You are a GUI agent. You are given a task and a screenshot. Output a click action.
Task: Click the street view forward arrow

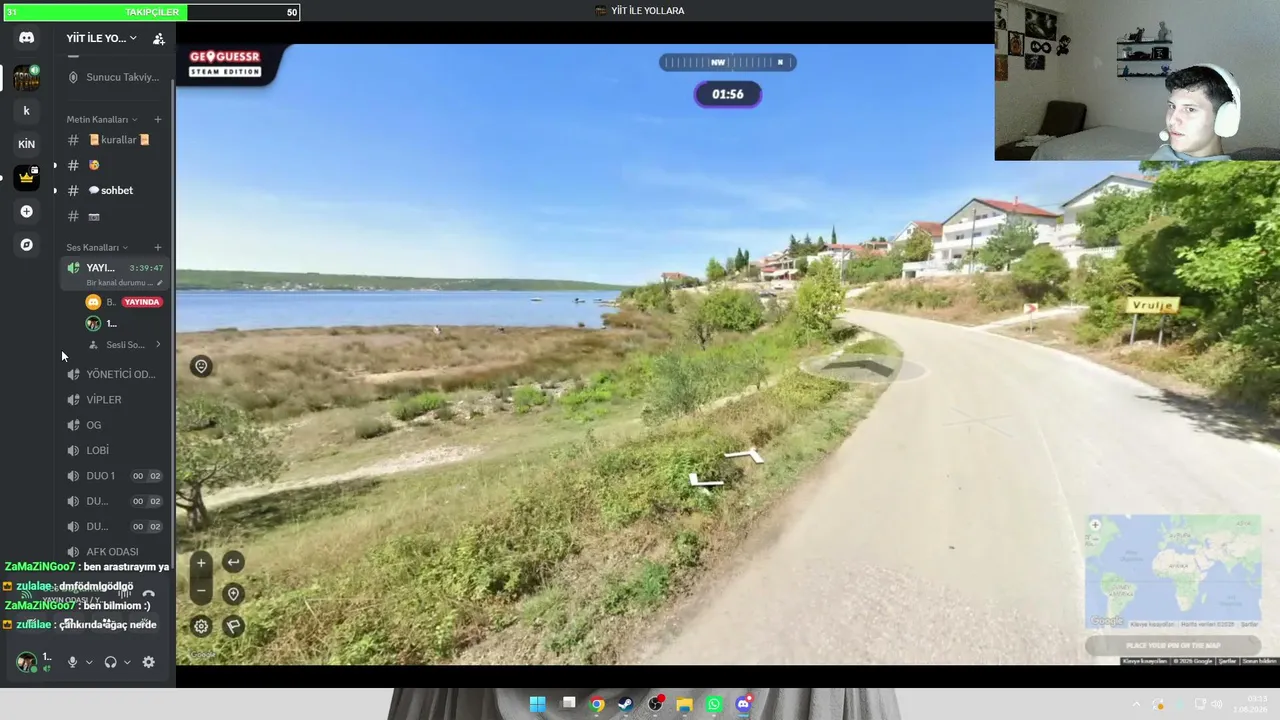[x=863, y=370]
